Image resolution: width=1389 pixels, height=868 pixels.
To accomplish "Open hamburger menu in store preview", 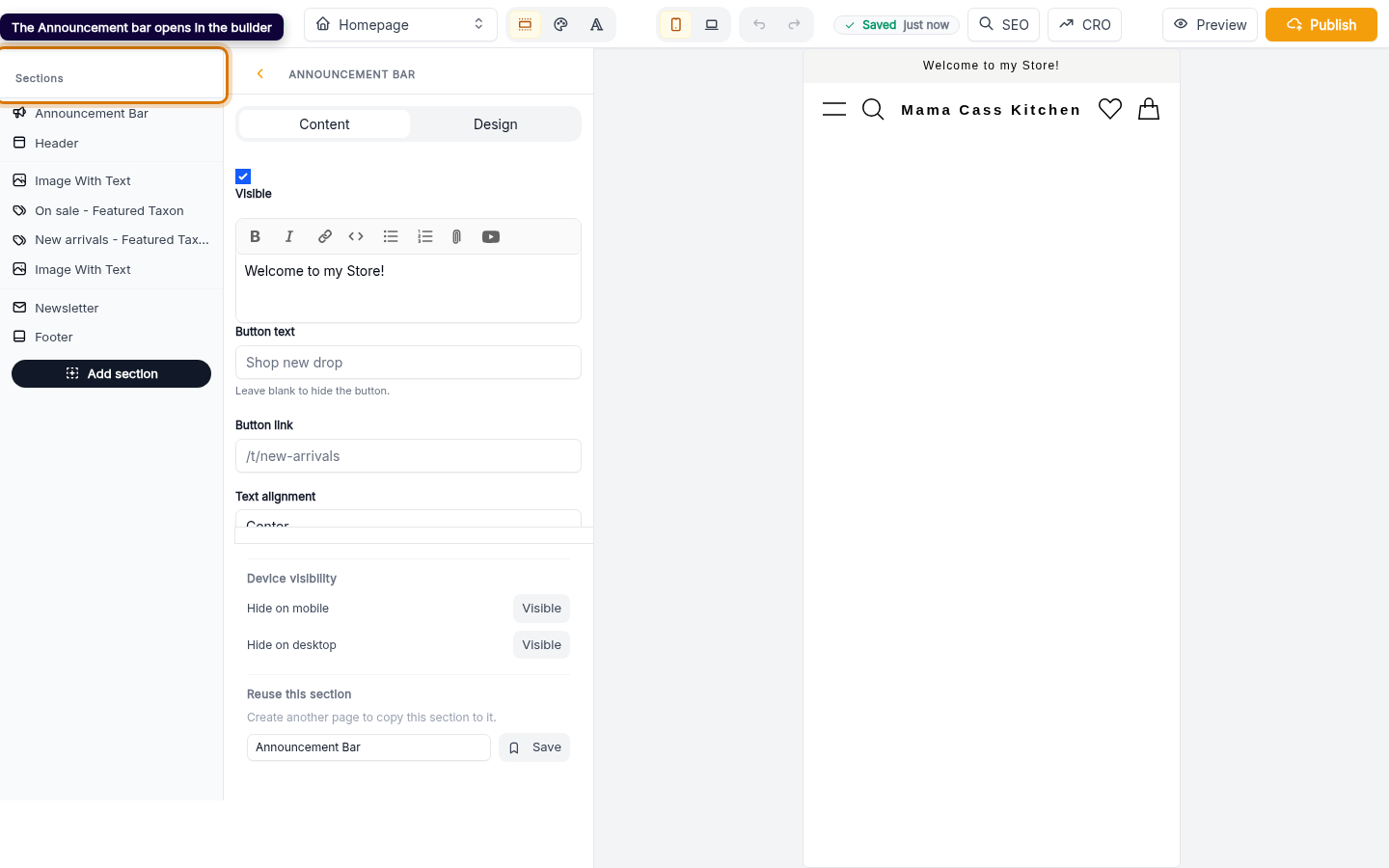I will (x=834, y=109).
